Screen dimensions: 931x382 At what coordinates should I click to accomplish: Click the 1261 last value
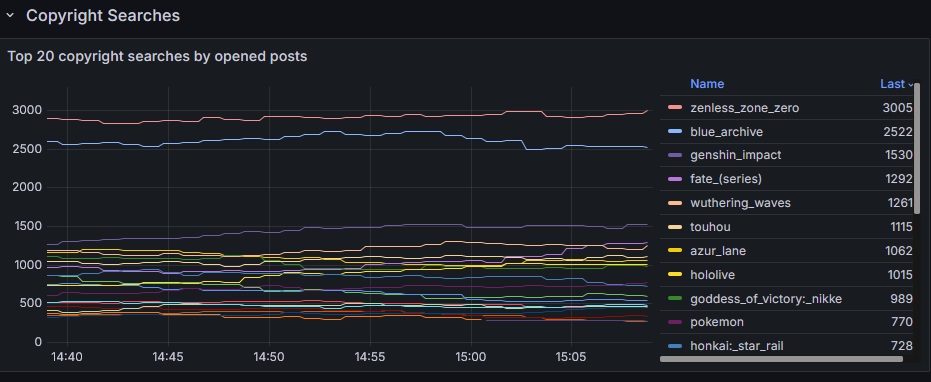(900, 203)
